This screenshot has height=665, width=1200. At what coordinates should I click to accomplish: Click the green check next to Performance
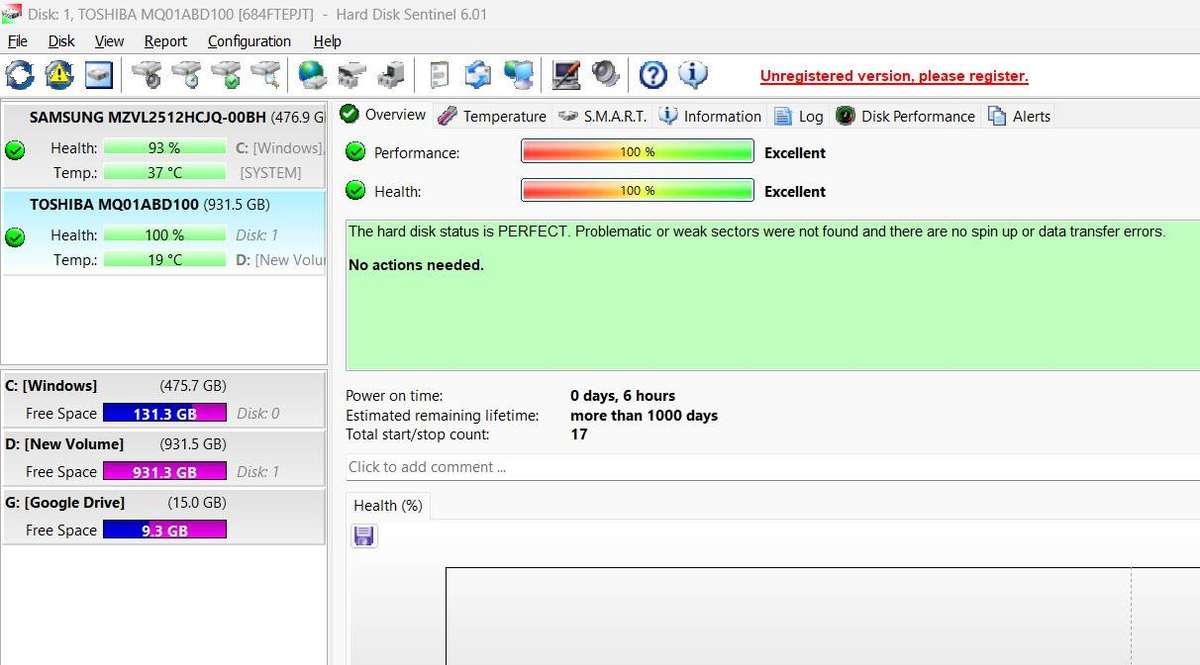355,152
